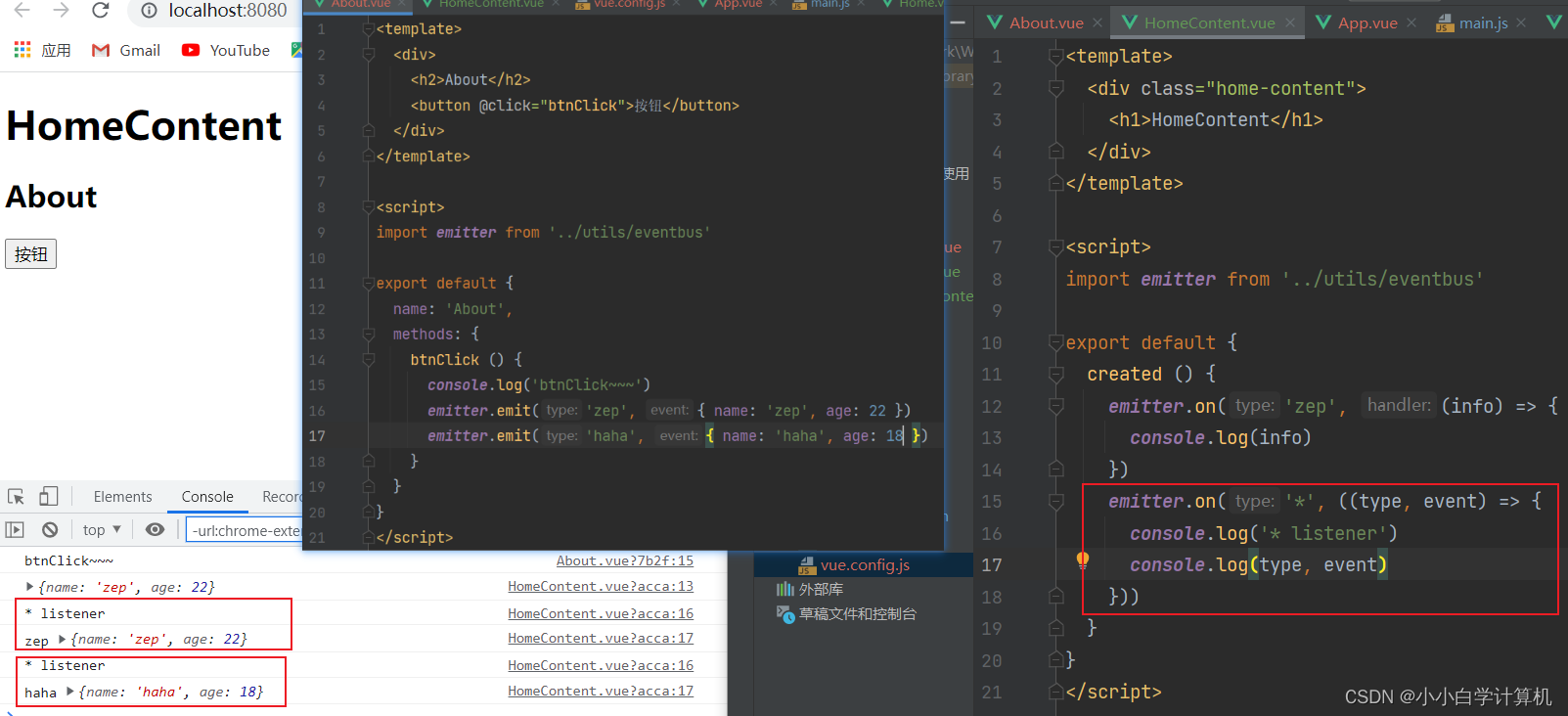Screen dimensions: 1568x716
Task: Expand the zep object logged after * listener
Action: click(62, 639)
